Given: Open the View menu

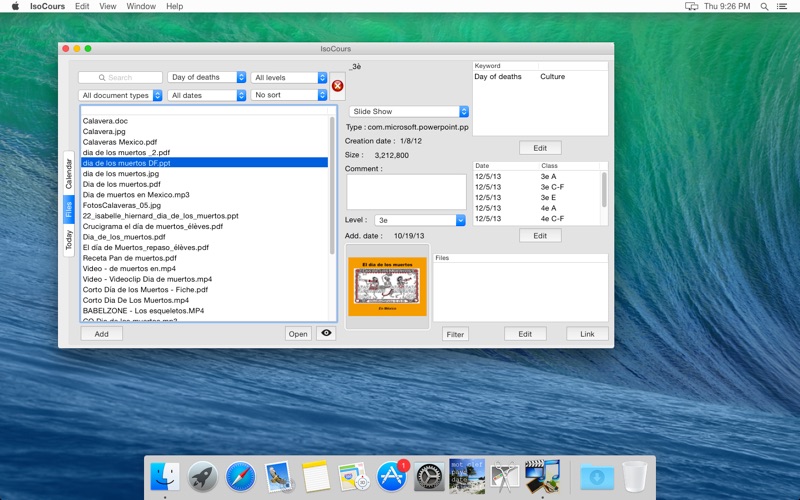Looking at the screenshot, I should [x=108, y=6].
